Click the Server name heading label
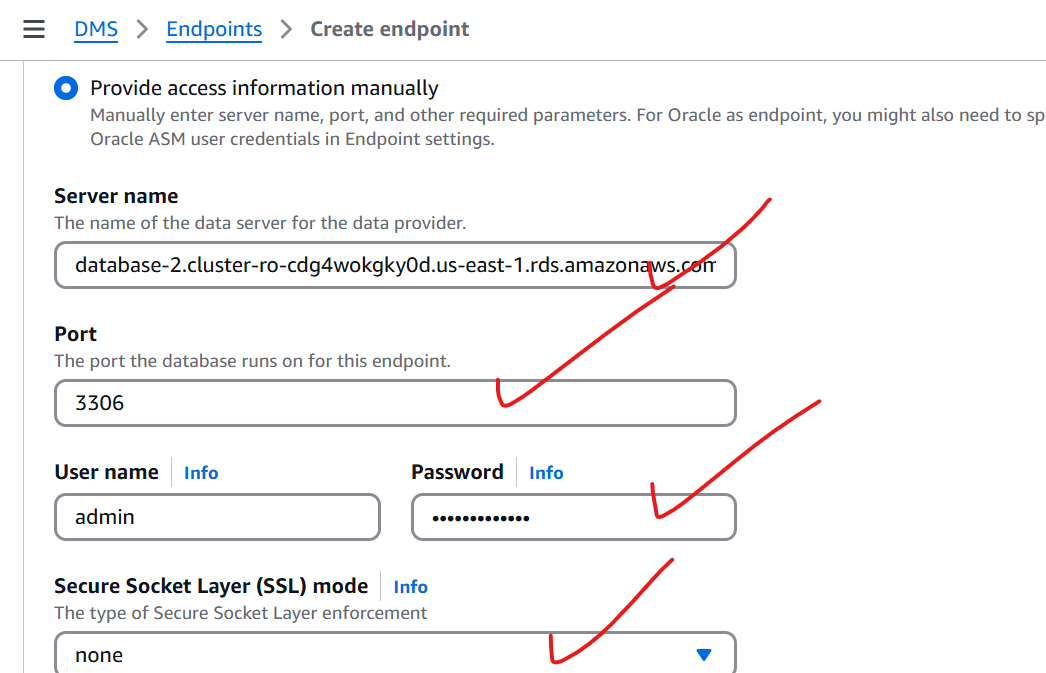Screen dimensions: 1046x673 (116, 196)
